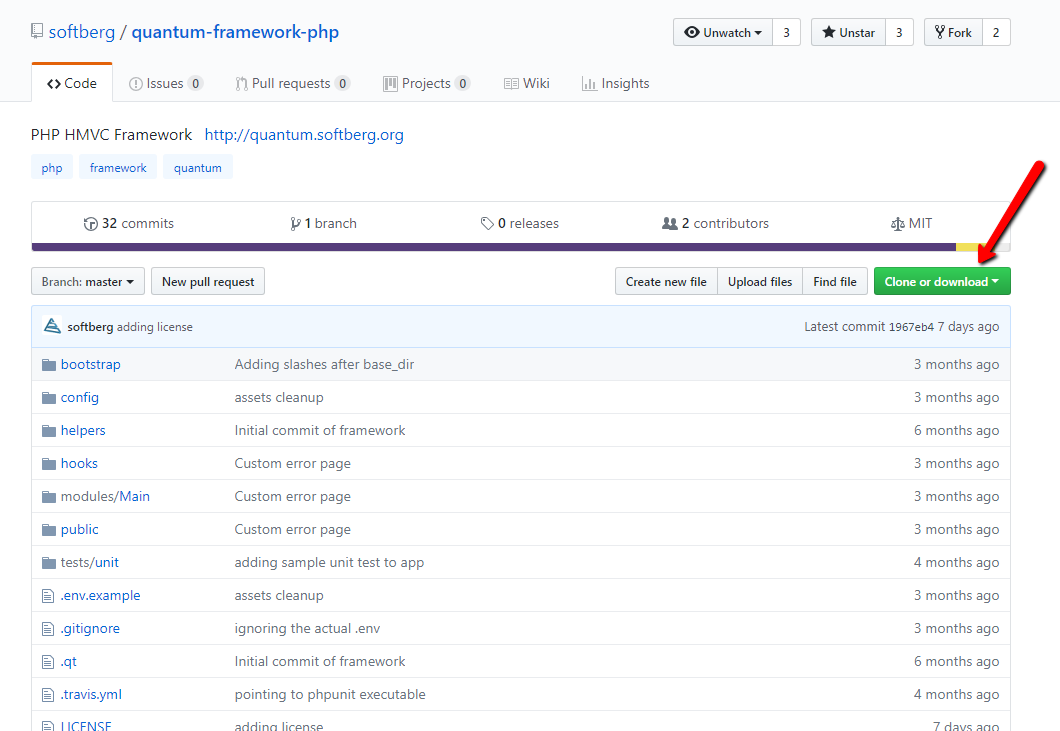Open commit 'ignoring the actual .env'
Screen dimensions: 1060x731
tap(308, 628)
